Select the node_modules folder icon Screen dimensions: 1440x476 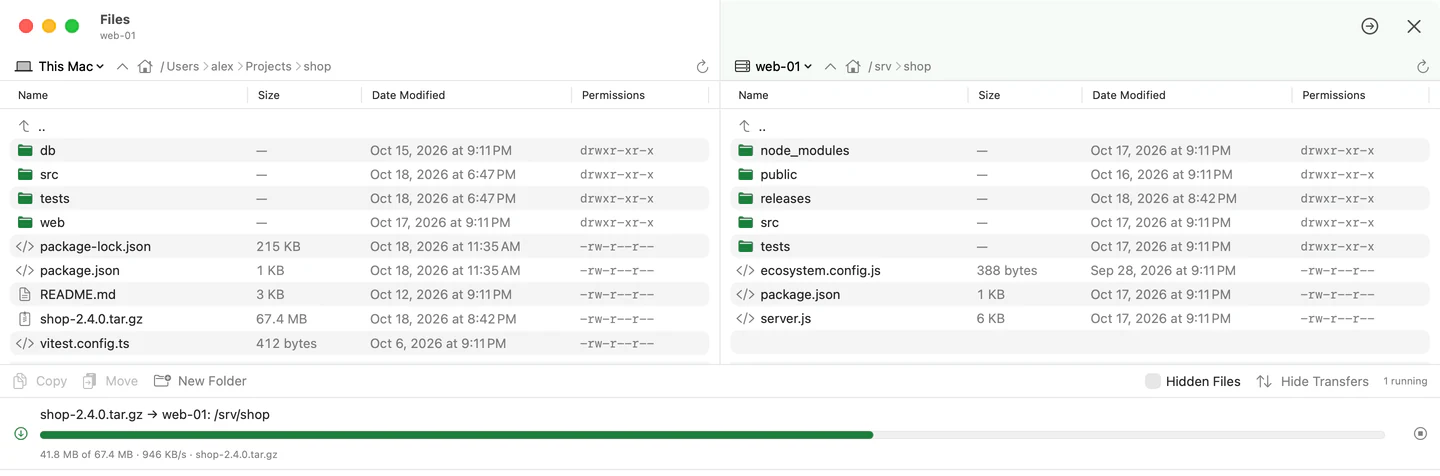pyautogui.click(x=745, y=150)
